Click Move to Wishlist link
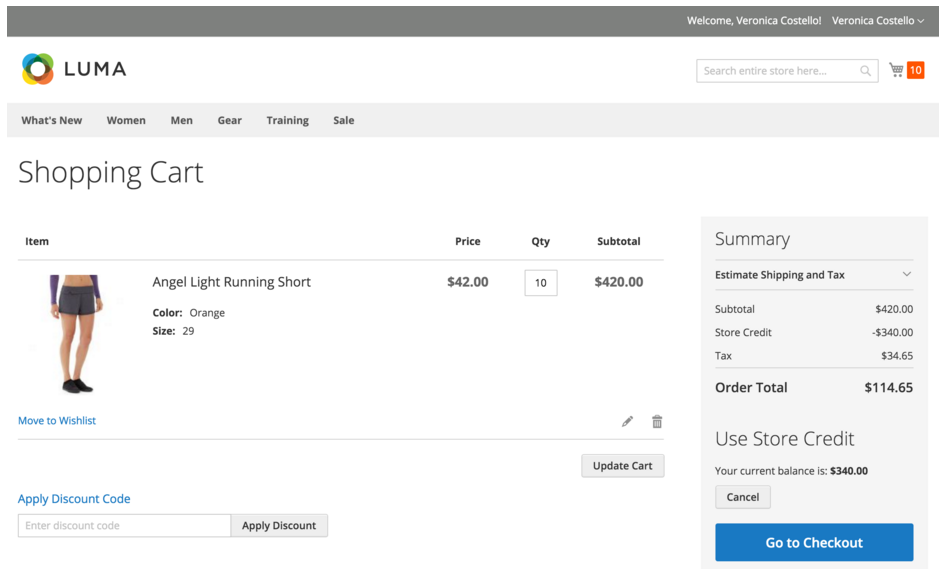 point(57,420)
